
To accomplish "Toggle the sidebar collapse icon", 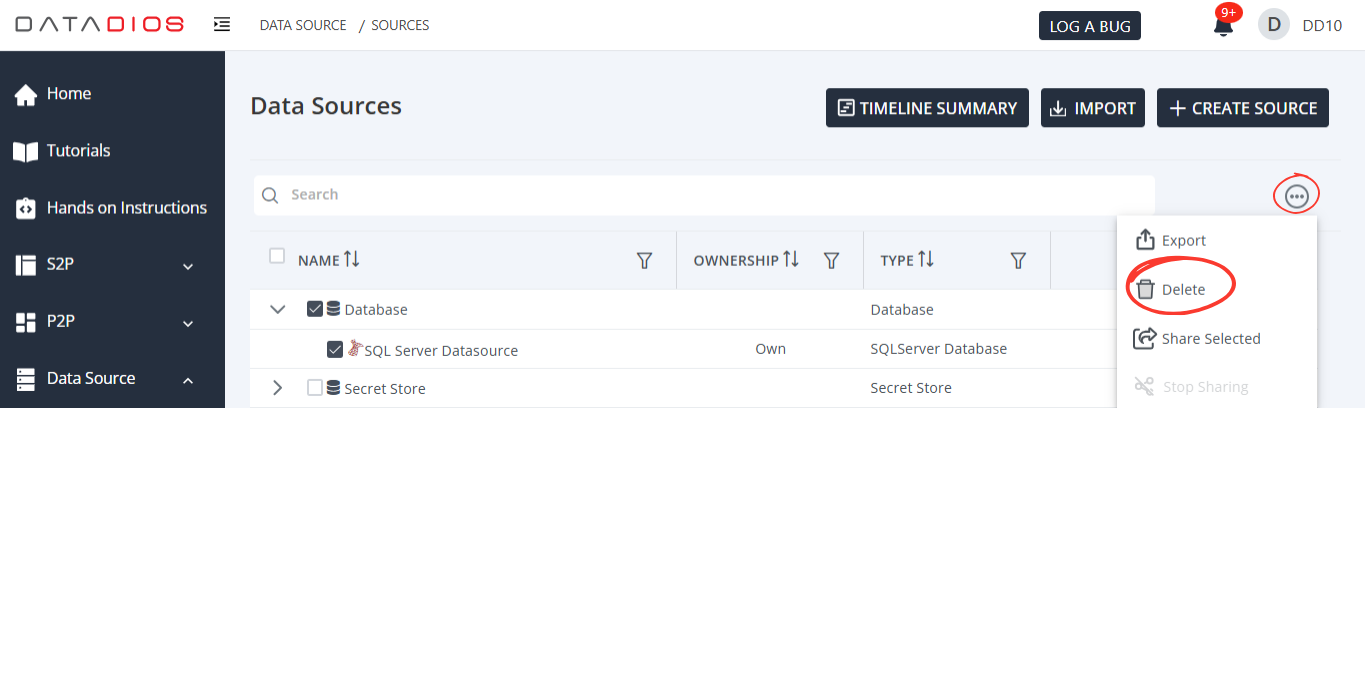I will coord(222,24).
